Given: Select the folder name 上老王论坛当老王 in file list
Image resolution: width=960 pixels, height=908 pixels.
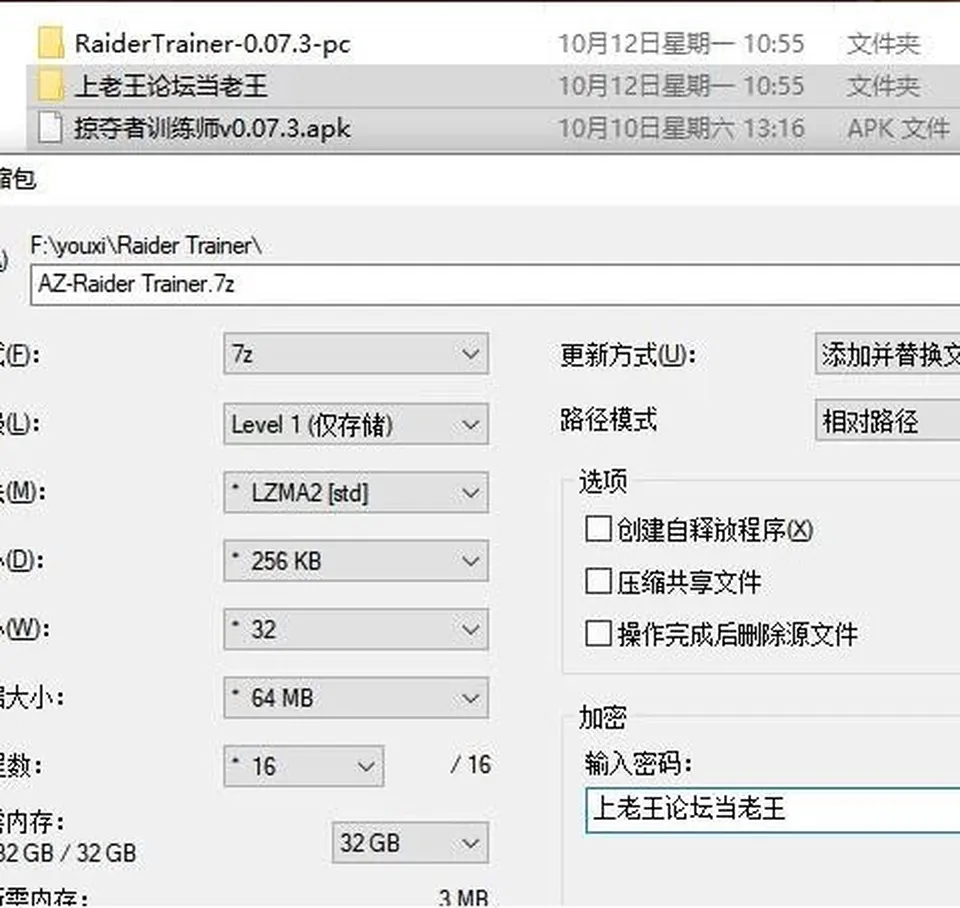Looking at the screenshot, I should pos(171,86).
